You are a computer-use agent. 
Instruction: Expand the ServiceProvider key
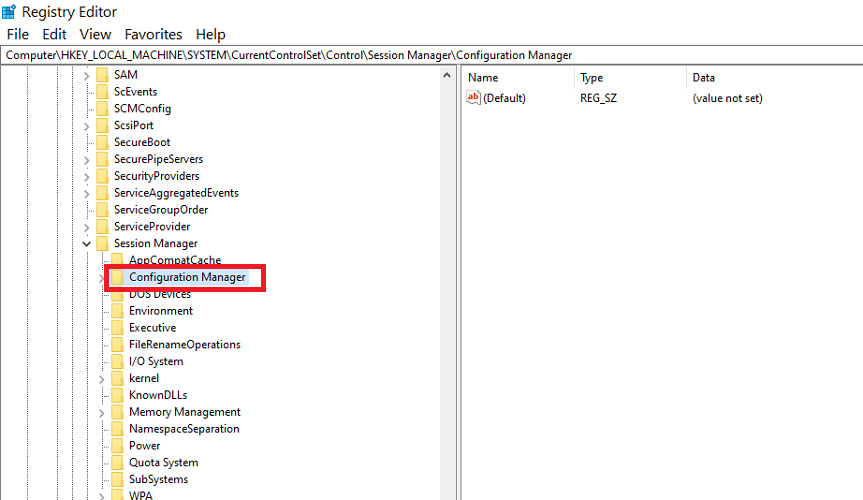pyautogui.click(x=86, y=227)
